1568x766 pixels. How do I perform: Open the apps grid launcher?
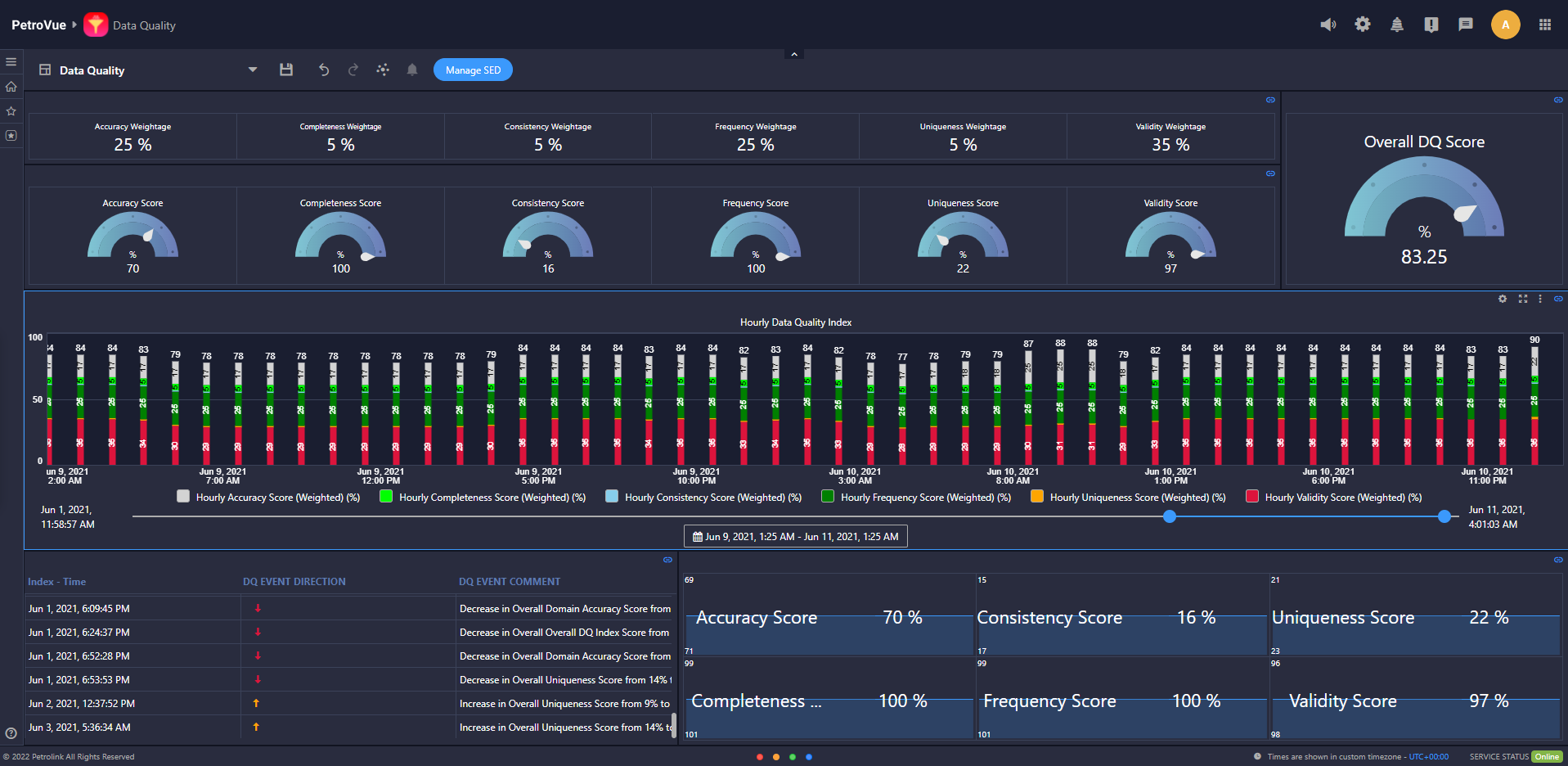pos(1544,25)
